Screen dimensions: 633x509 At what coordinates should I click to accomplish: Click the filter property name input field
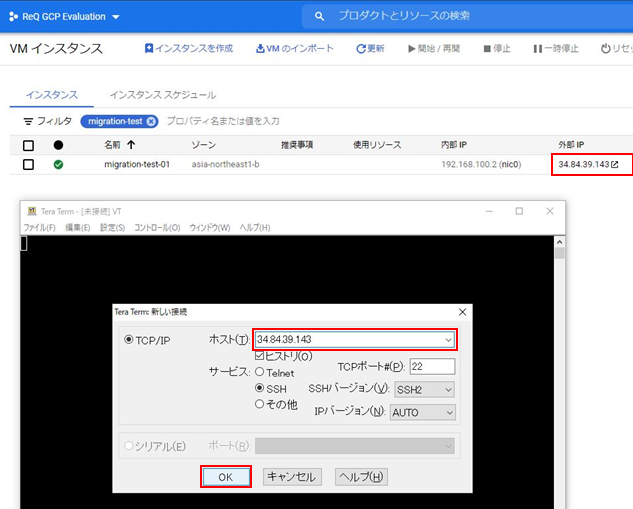[x=223, y=121]
